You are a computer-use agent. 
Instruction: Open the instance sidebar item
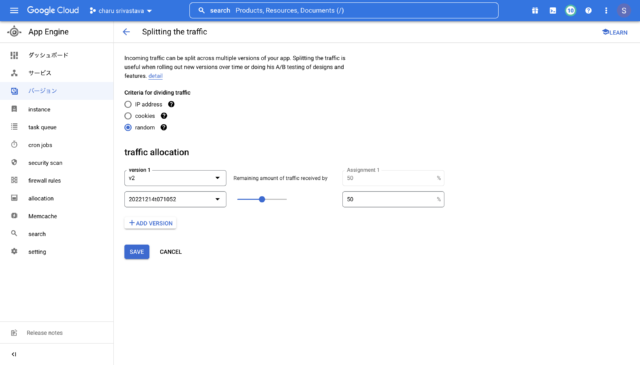(57, 109)
